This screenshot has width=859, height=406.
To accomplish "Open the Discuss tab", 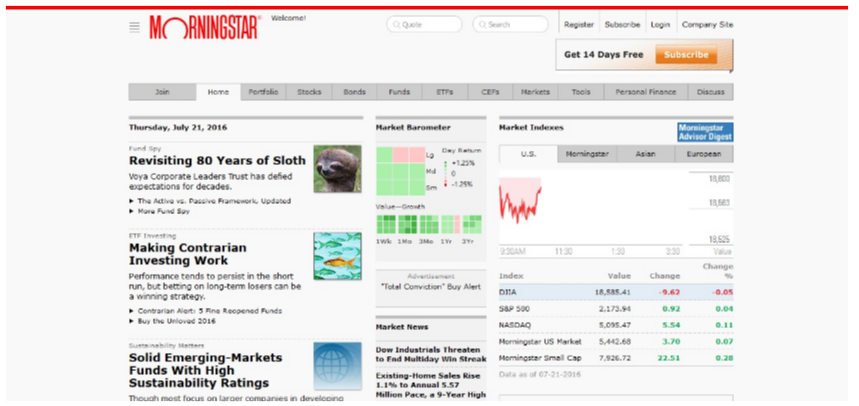I will [x=711, y=92].
